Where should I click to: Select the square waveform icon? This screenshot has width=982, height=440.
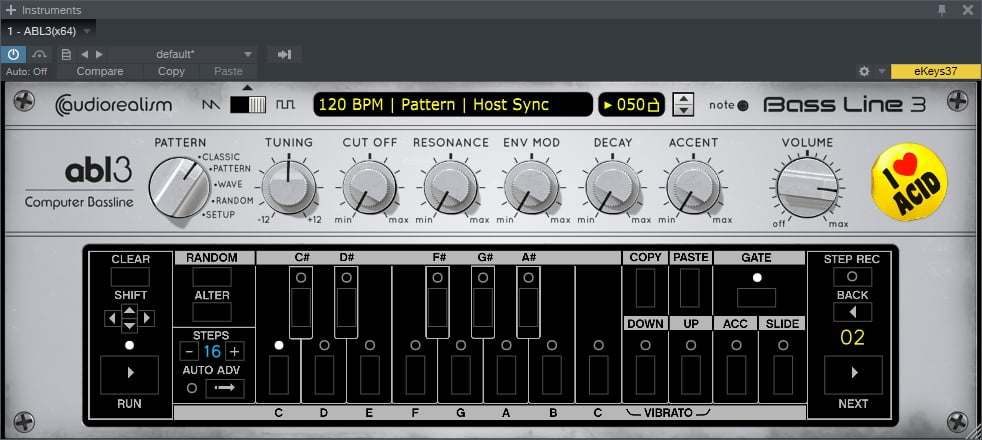click(x=286, y=105)
